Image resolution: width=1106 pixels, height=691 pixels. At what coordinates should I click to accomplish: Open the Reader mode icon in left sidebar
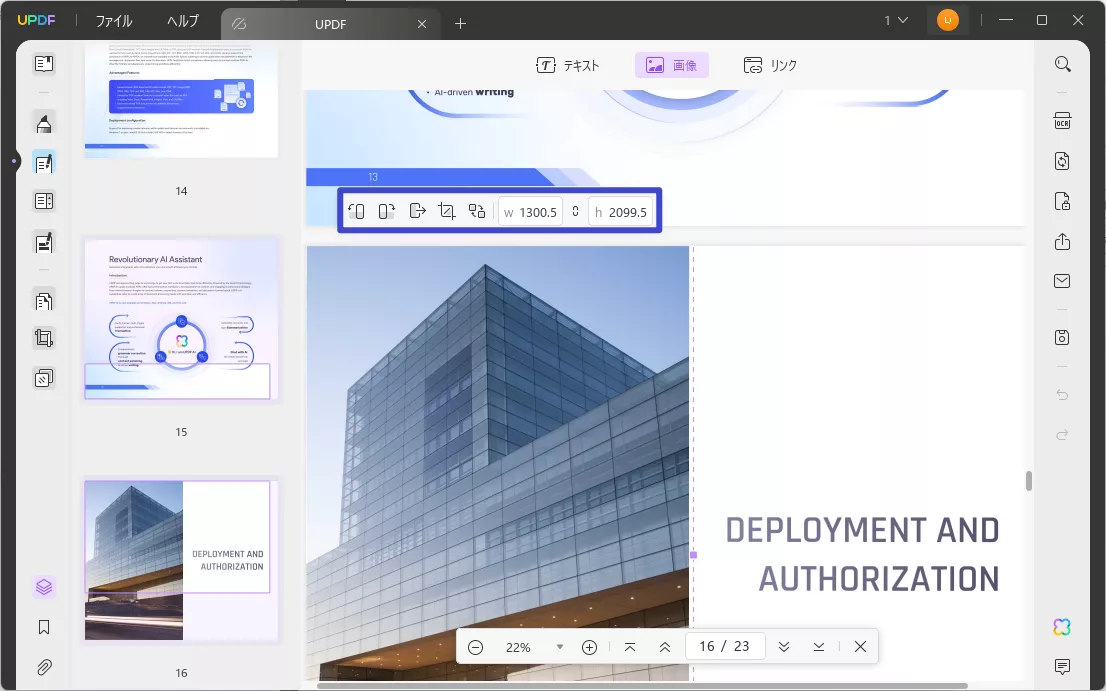(x=44, y=63)
